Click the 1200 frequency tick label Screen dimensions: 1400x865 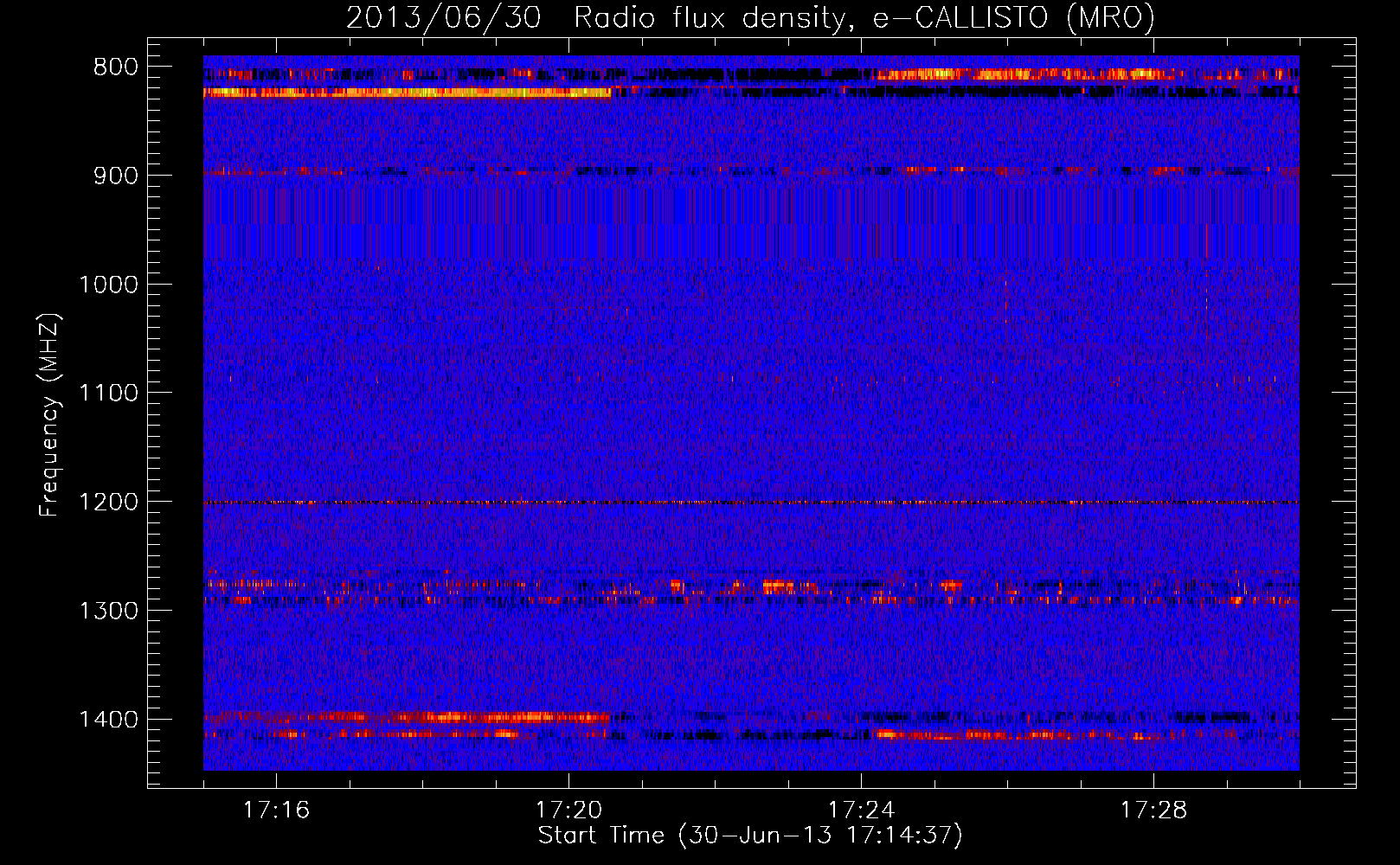point(108,503)
